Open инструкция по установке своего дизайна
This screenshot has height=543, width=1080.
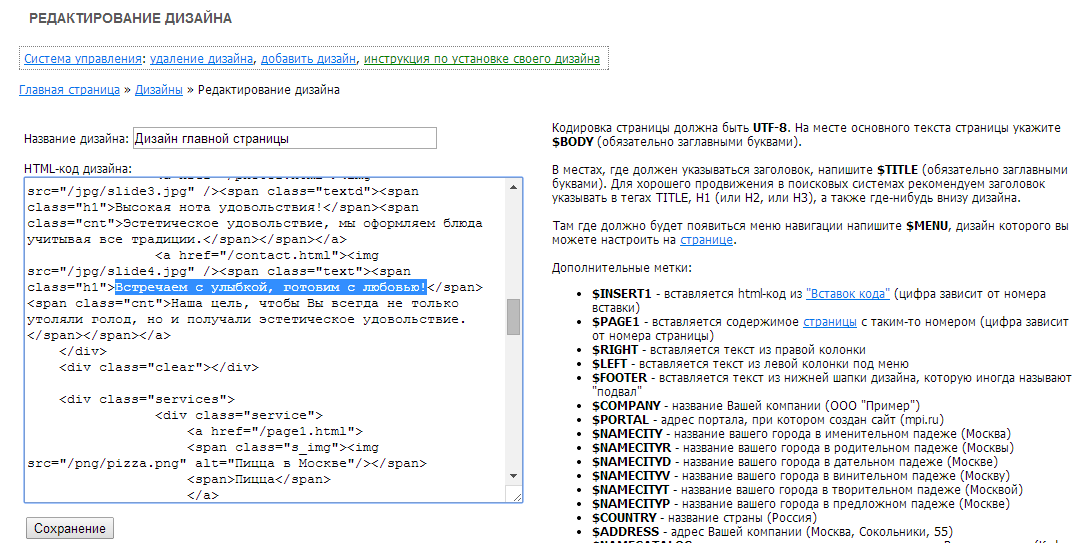pos(481,59)
